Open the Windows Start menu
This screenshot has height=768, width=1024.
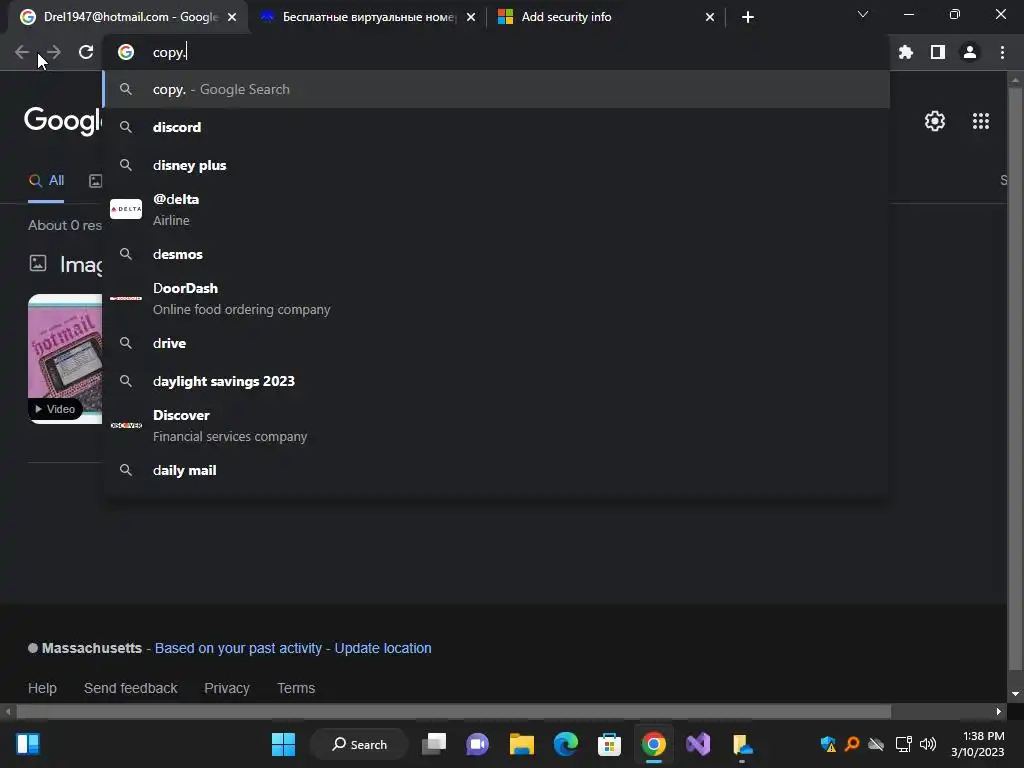pos(283,744)
